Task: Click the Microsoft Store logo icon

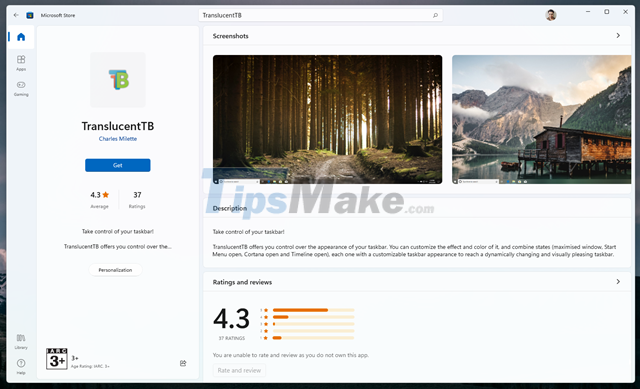Action: (30, 15)
